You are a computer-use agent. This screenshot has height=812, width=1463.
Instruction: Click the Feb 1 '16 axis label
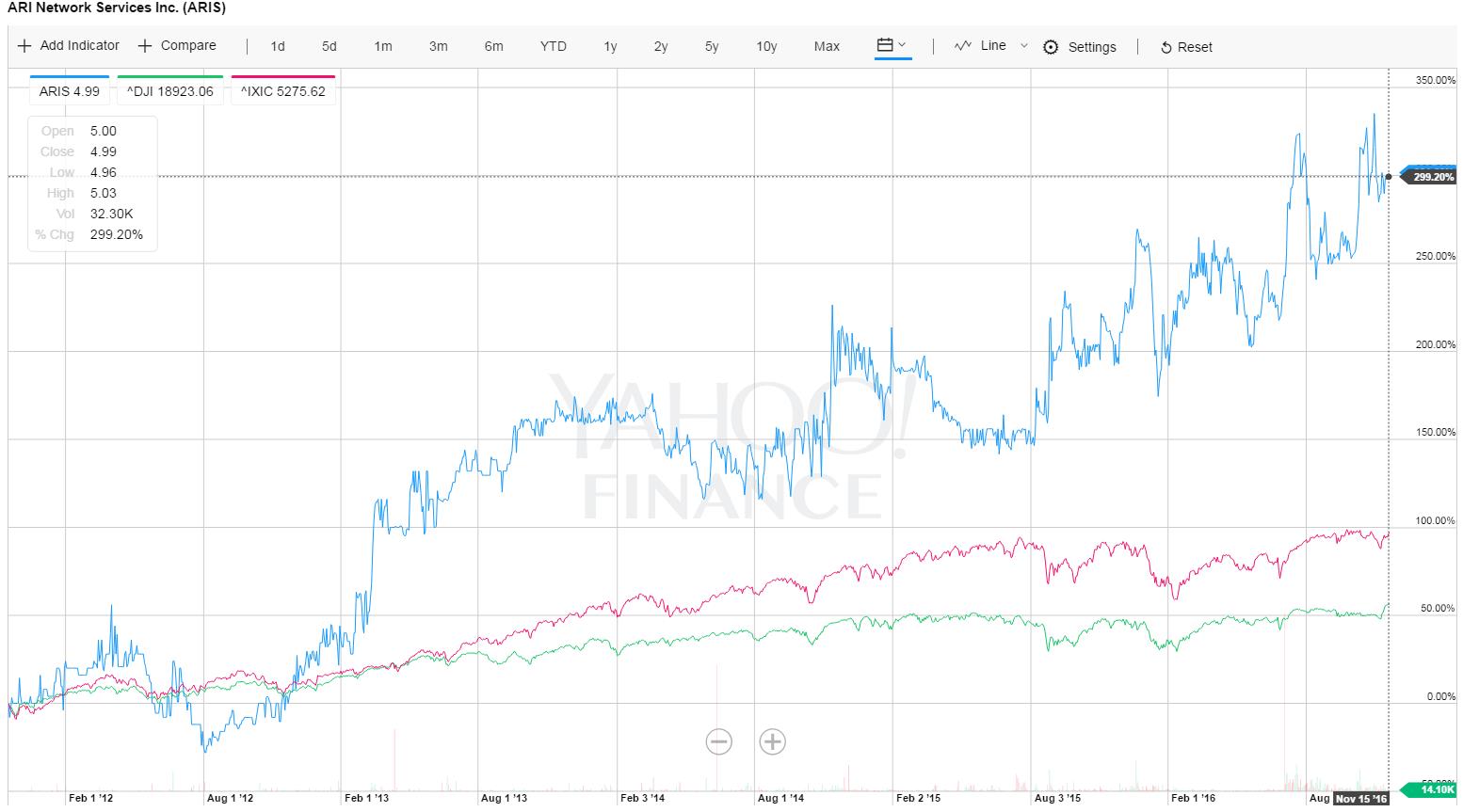tap(1194, 798)
